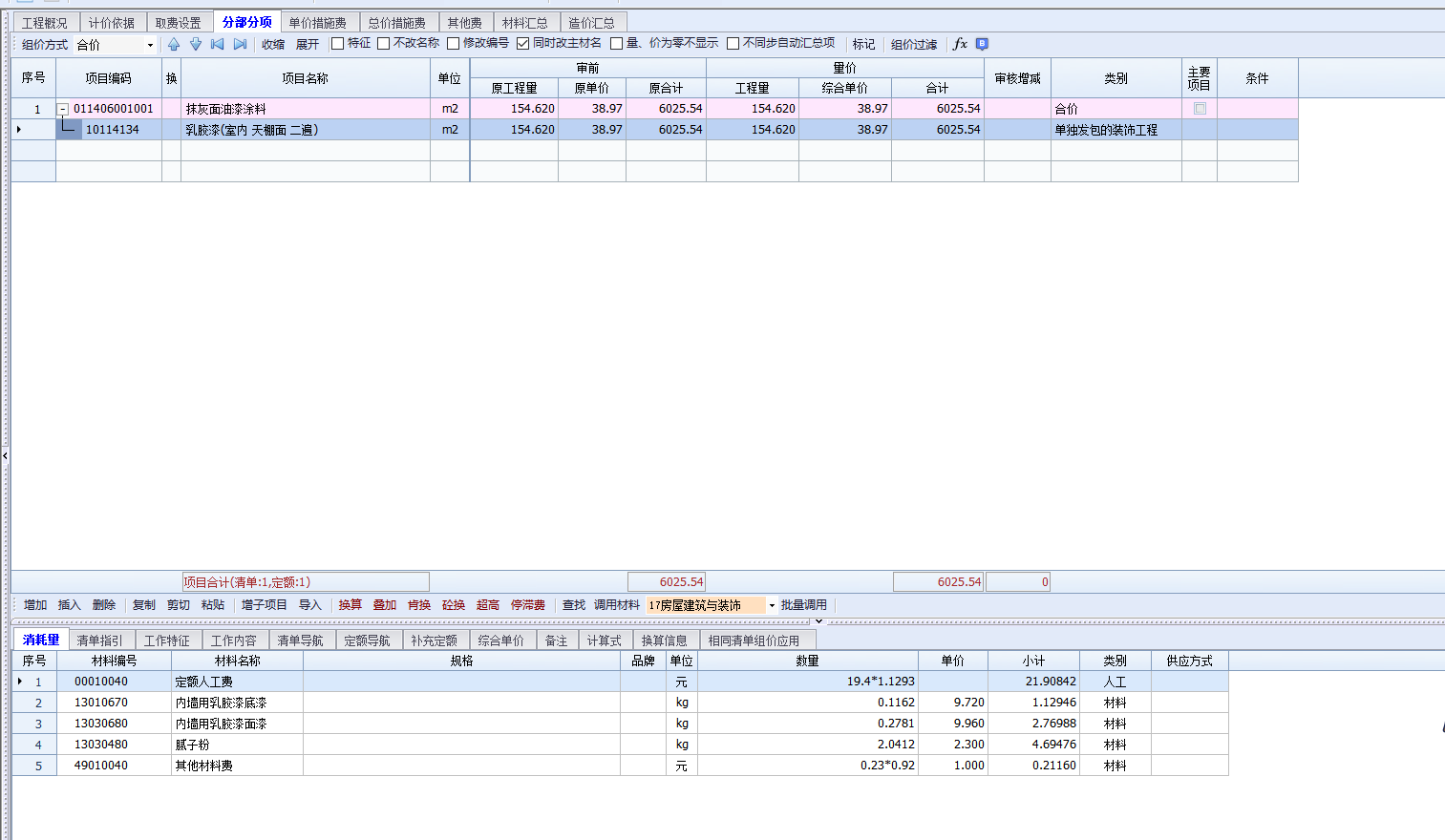The image size is (1445, 840).
Task: Open the 总价措施费 tab
Action: tap(397, 23)
